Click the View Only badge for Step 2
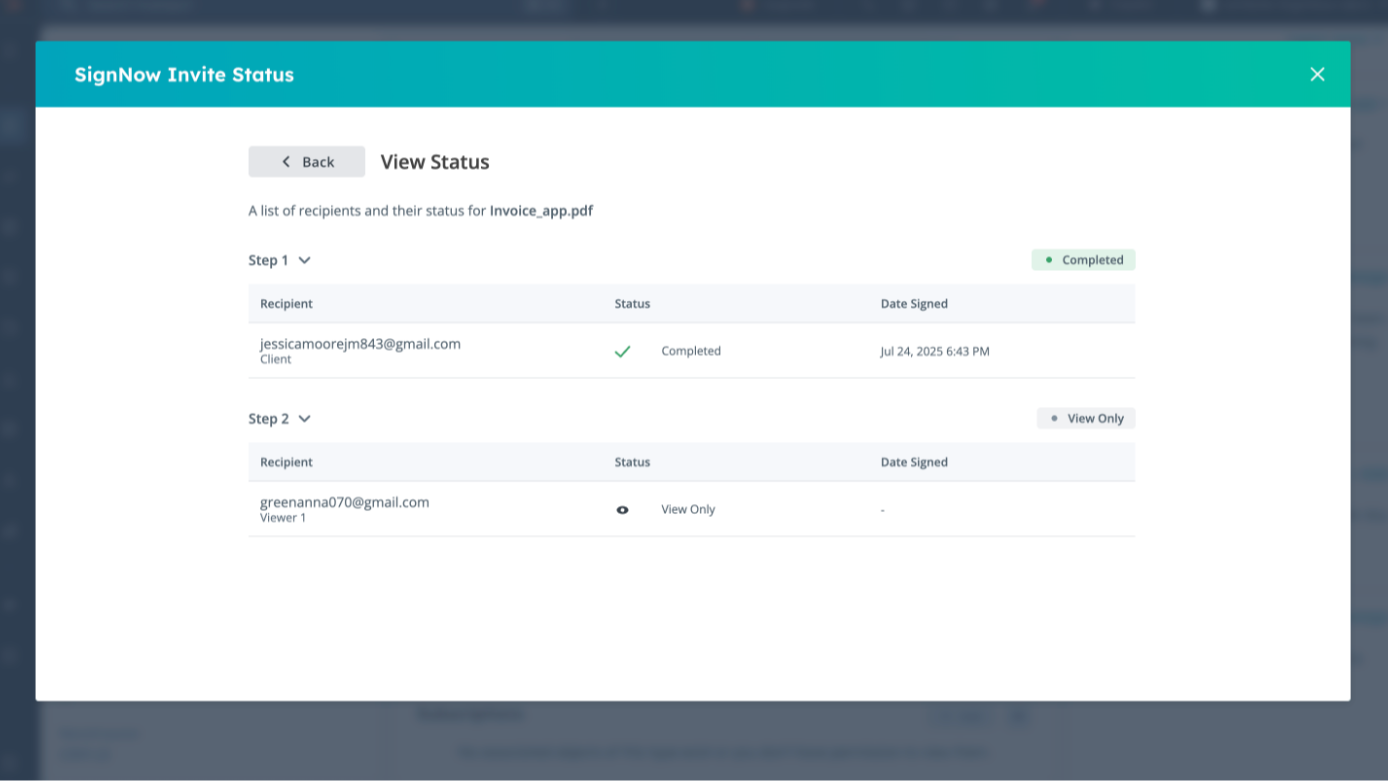The height and width of the screenshot is (781, 1388). [1086, 418]
